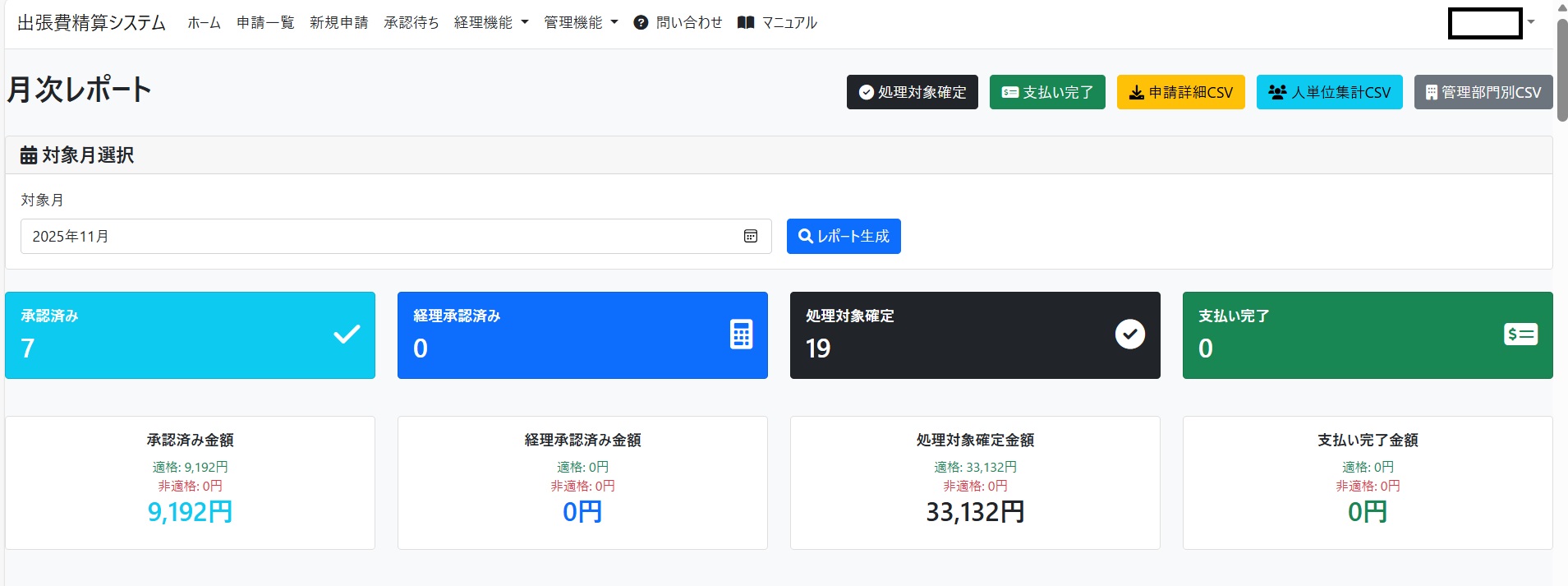Expand the 経理機能 dropdown menu
Viewport: 1568px width, 586px height.
point(490,23)
